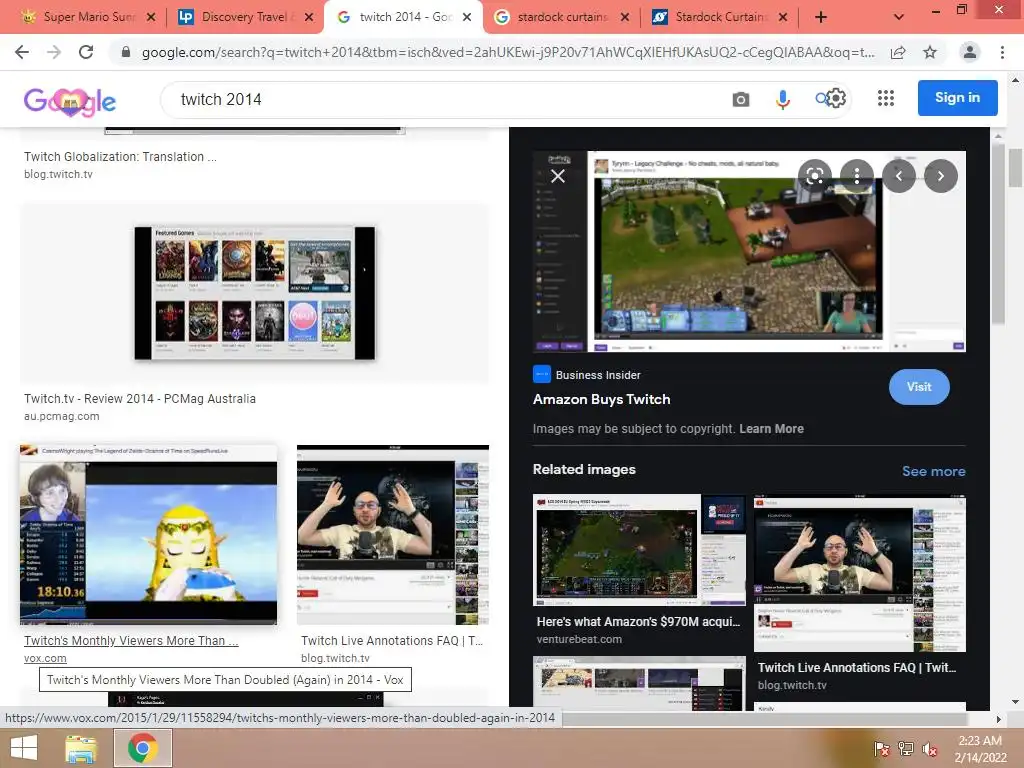The image size is (1024, 768).
Task: Bookmark this page with the star icon
Action: pyautogui.click(x=930, y=52)
